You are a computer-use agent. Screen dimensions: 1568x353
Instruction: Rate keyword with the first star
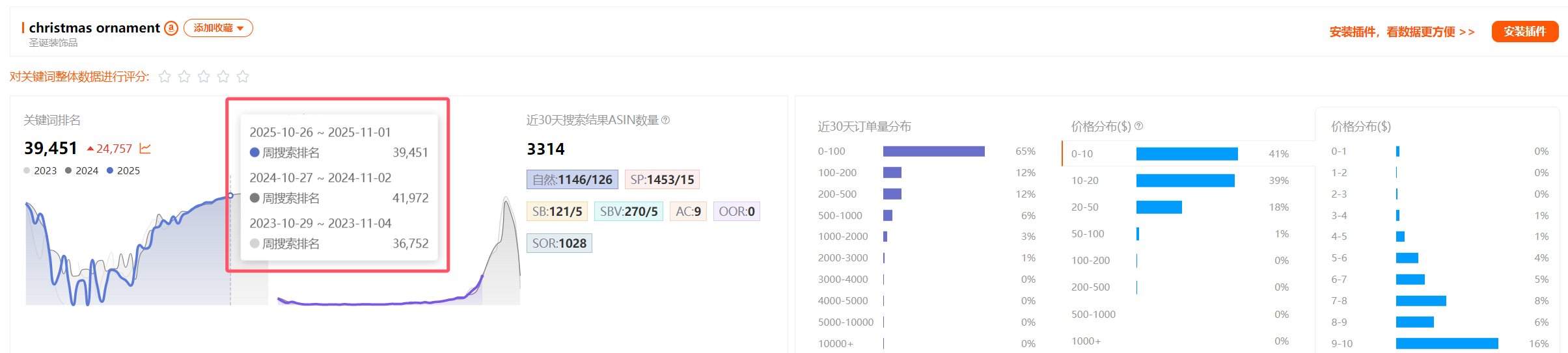click(x=165, y=77)
